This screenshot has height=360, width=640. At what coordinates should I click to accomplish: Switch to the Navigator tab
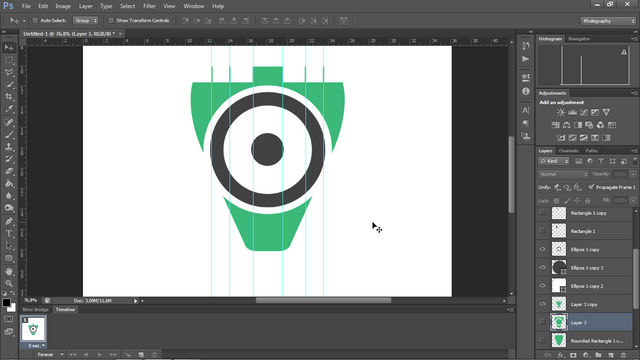(579, 39)
